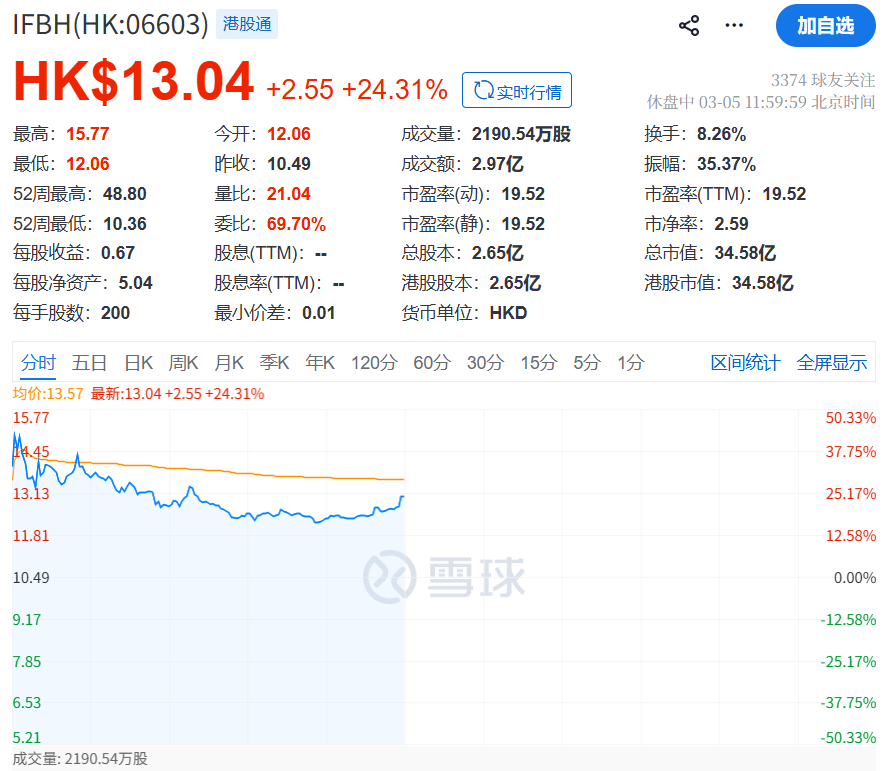Switch to the 月K tab

[x=228, y=363]
